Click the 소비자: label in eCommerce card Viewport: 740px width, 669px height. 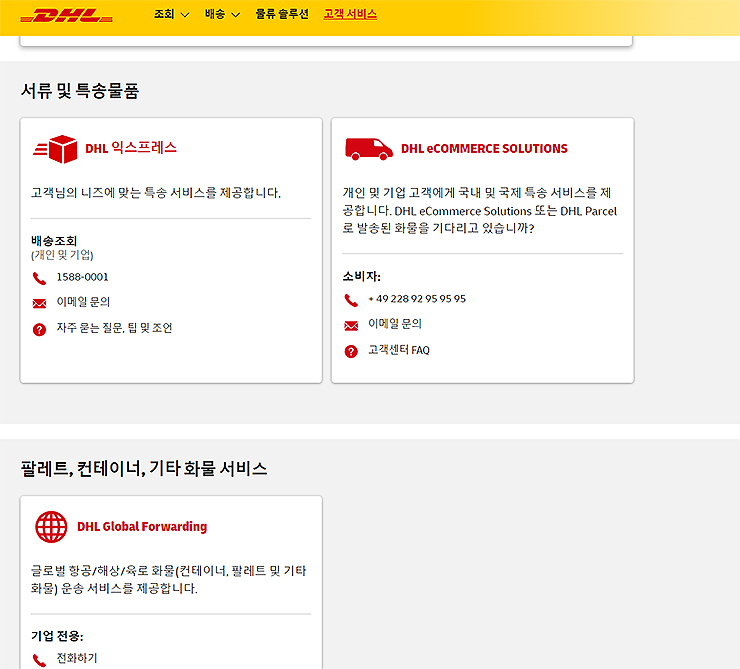362,276
